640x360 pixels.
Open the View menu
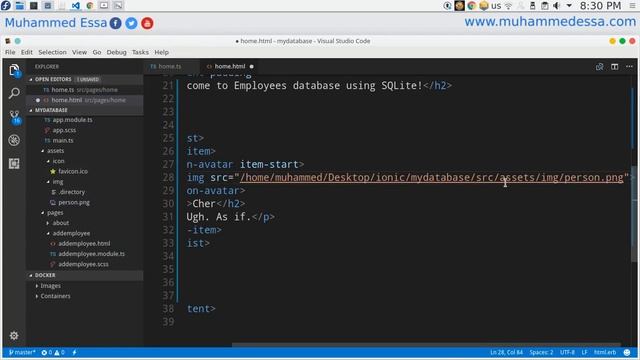pos(79,52)
